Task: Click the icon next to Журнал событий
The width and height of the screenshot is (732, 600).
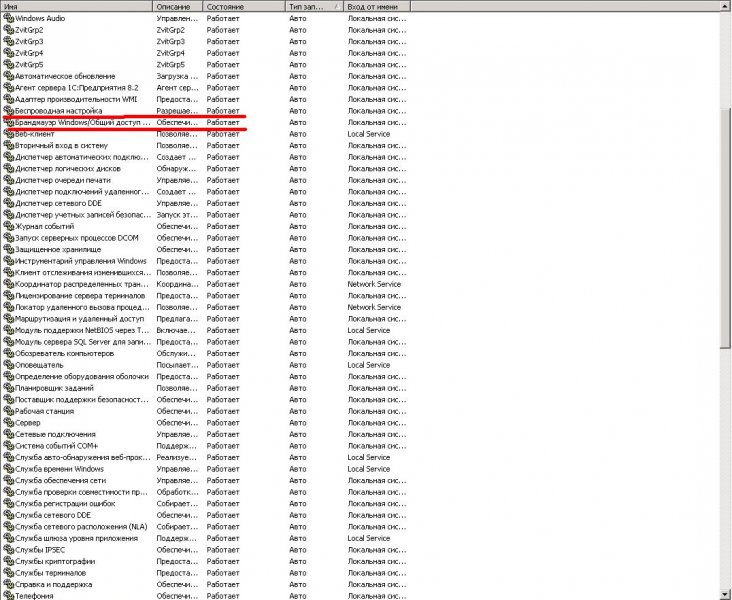Action: (x=8, y=226)
